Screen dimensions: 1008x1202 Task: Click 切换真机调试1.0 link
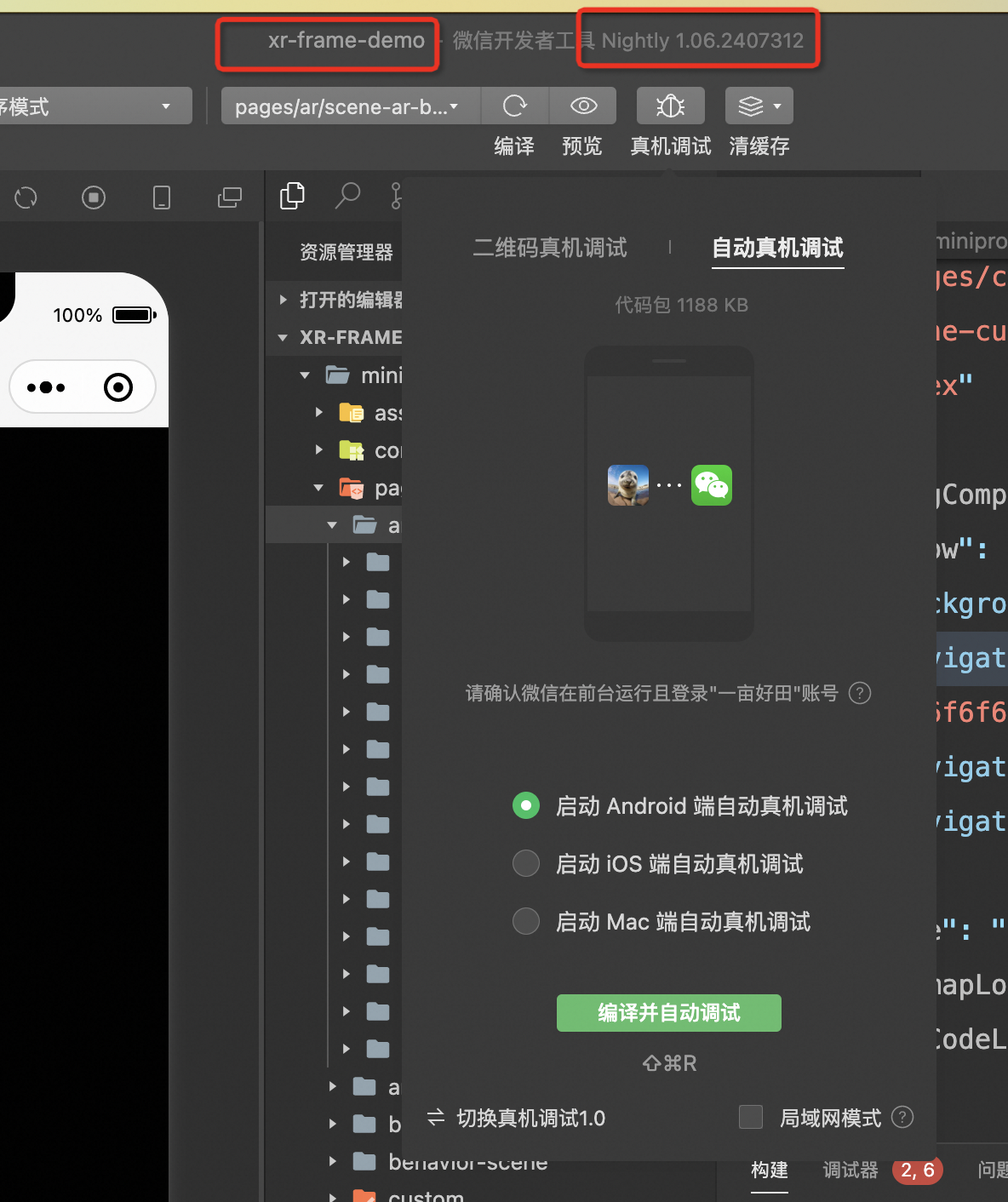click(531, 1118)
